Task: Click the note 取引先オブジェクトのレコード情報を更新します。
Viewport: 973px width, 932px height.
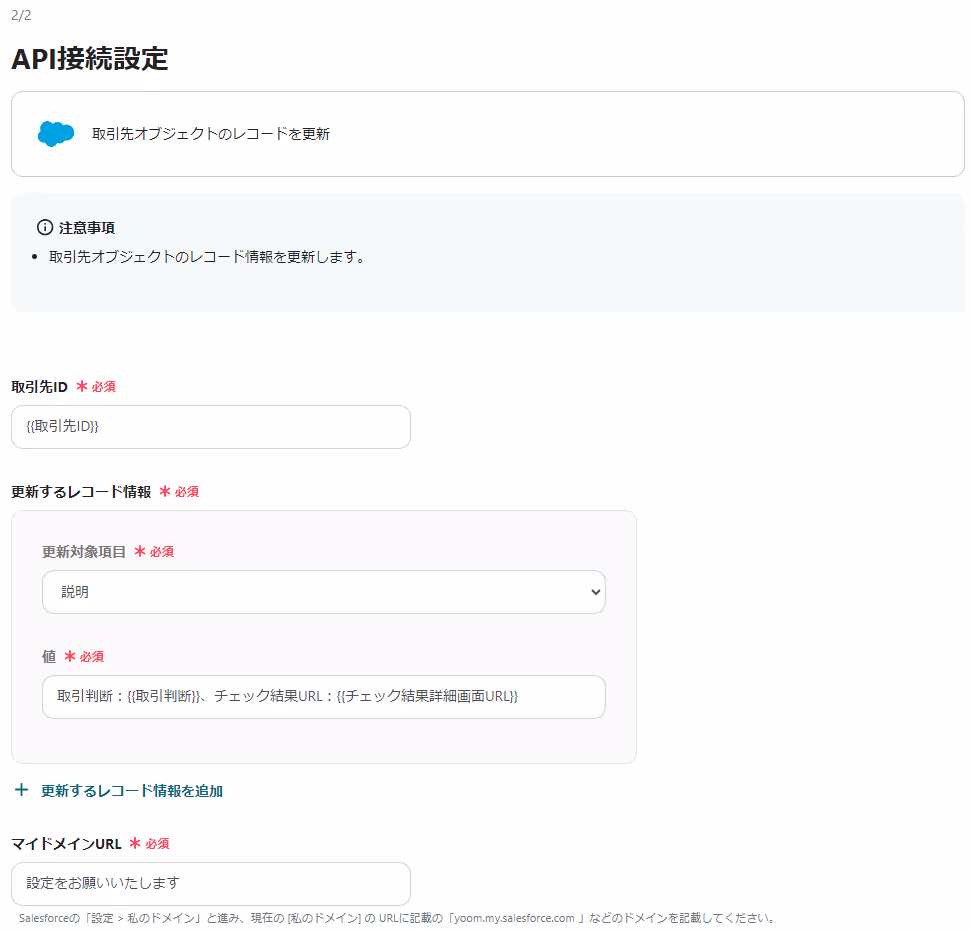Action: (207, 256)
